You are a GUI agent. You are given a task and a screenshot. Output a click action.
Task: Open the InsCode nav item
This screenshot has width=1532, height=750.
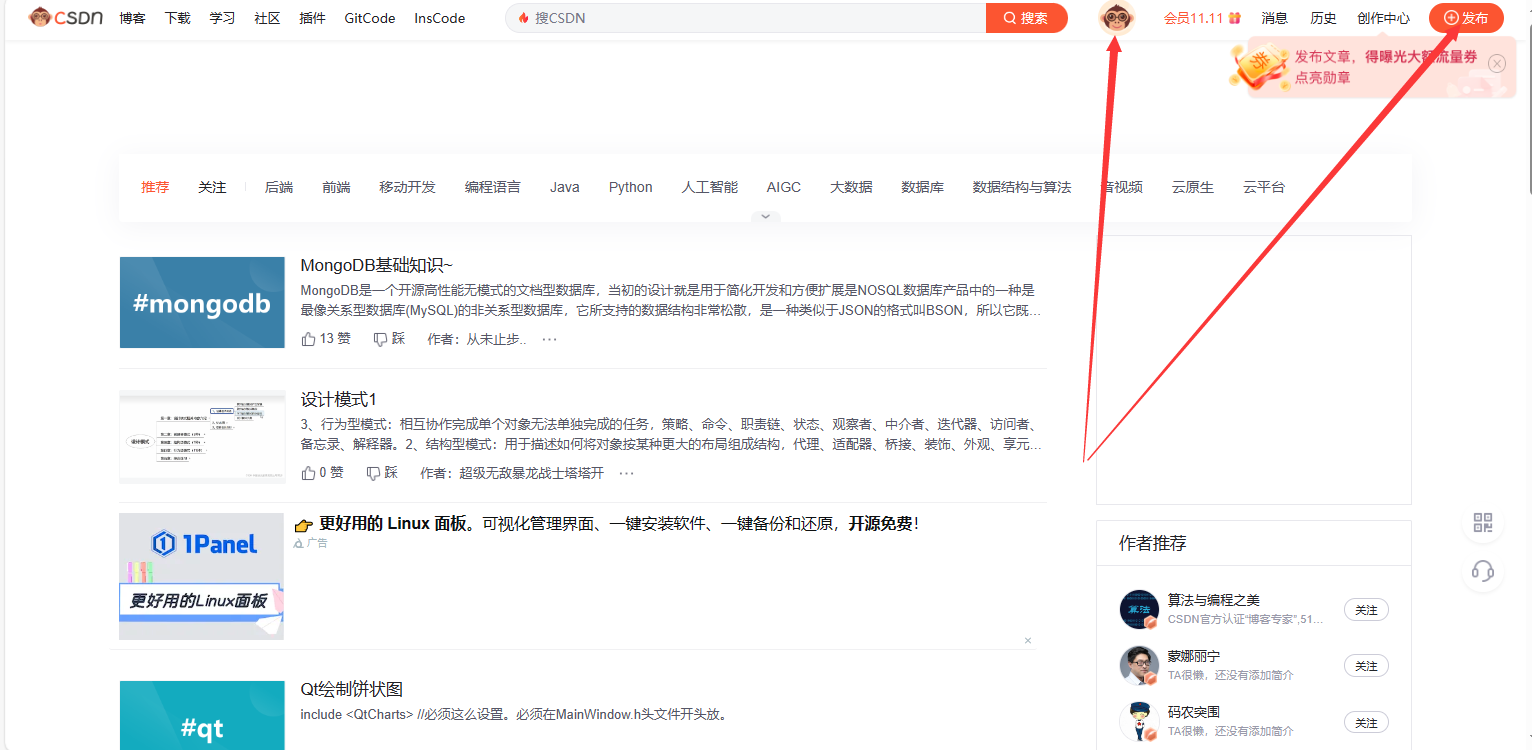[x=440, y=18]
